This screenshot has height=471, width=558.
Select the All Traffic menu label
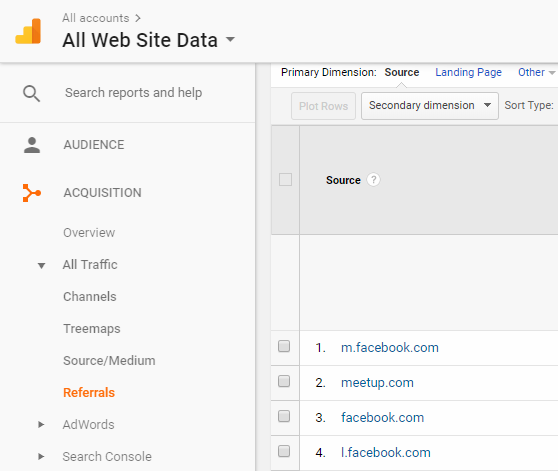90,265
